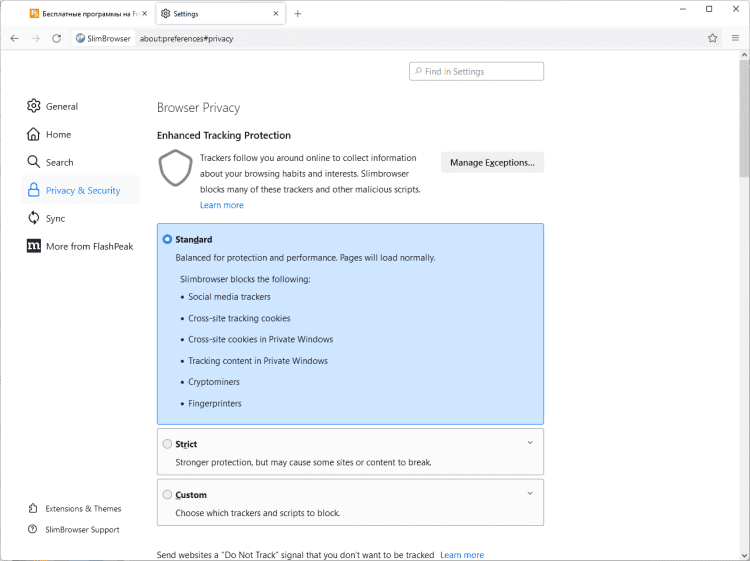Open the hamburger application menu

click(x=735, y=38)
